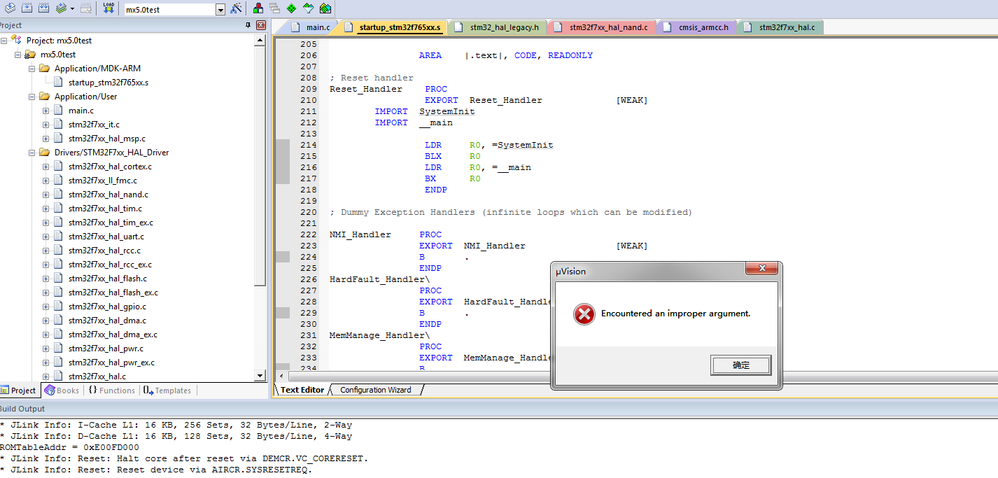
Task: Pin the Project panel with pushpin icon
Action: coord(248,25)
